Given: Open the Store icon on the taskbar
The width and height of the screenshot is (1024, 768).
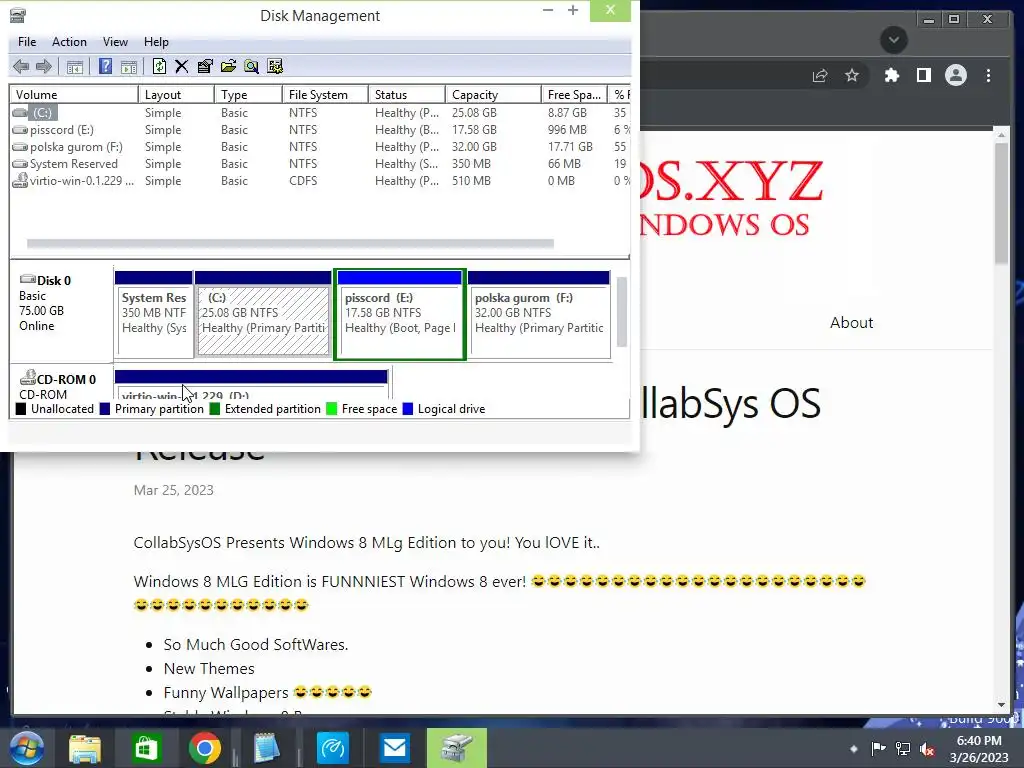Looking at the screenshot, I should point(145,748).
